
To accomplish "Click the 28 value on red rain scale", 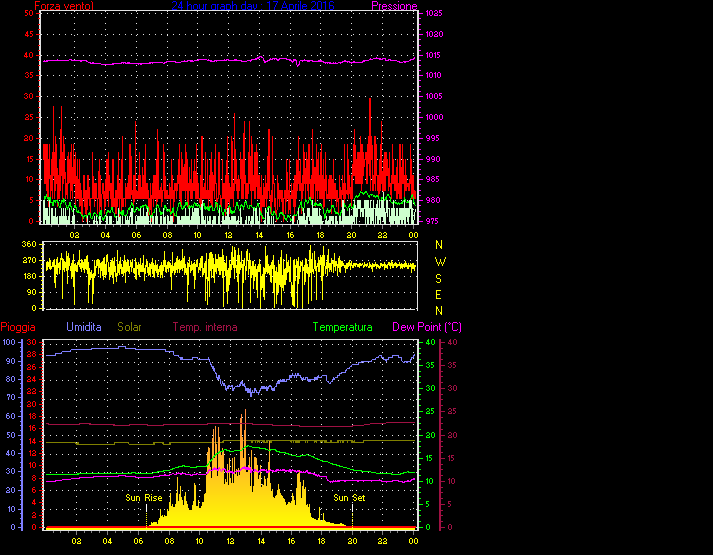I will click(x=32, y=354).
